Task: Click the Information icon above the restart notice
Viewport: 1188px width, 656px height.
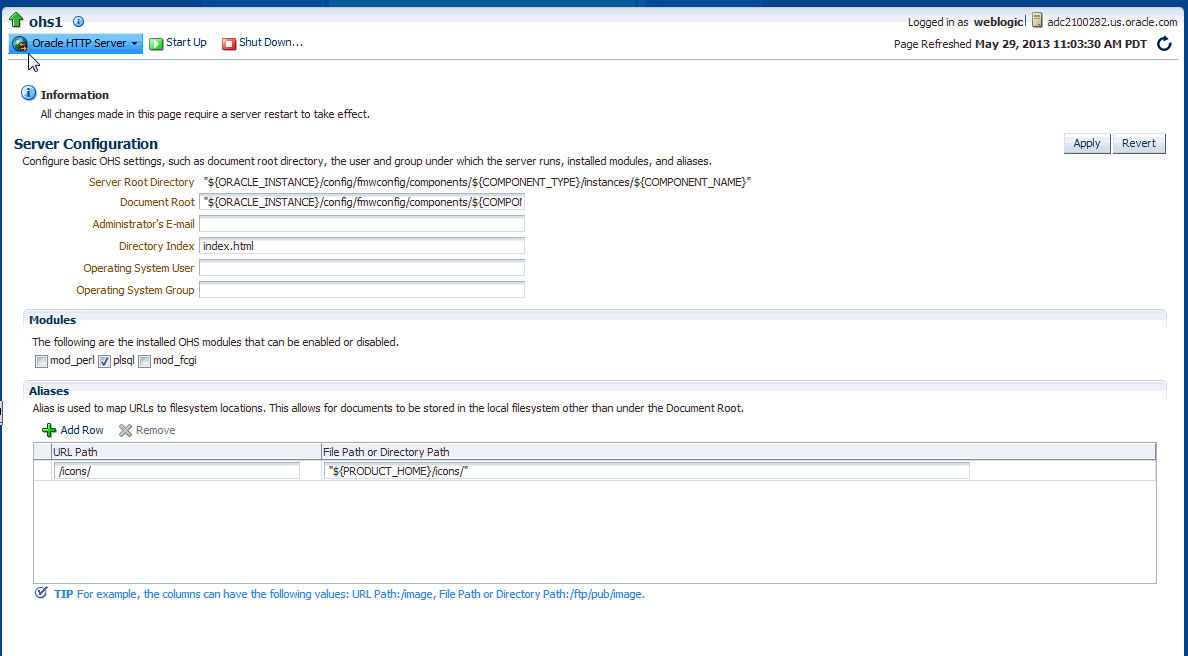Action: pyautogui.click(x=28, y=93)
